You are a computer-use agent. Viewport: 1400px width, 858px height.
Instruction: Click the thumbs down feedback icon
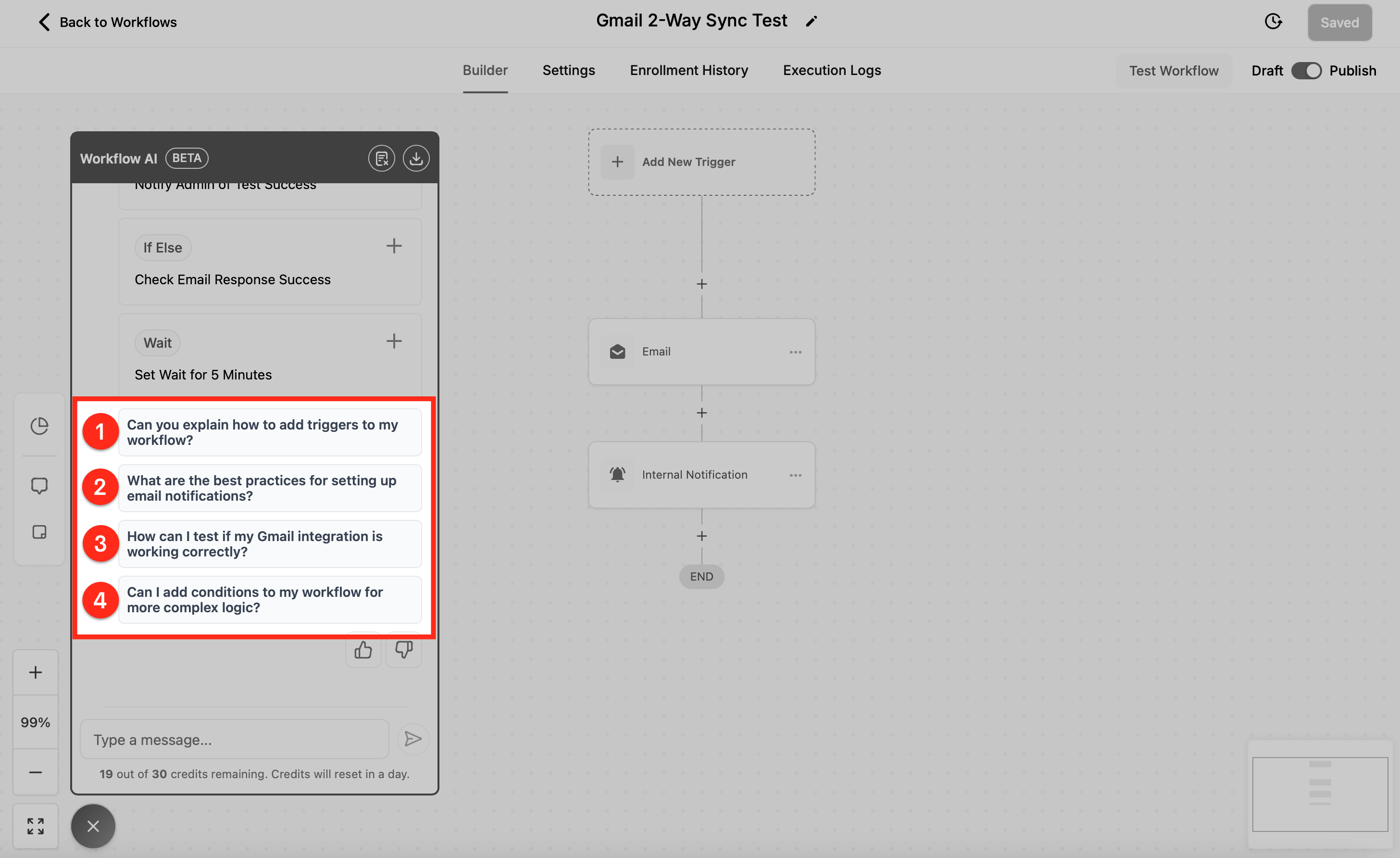point(403,650)
